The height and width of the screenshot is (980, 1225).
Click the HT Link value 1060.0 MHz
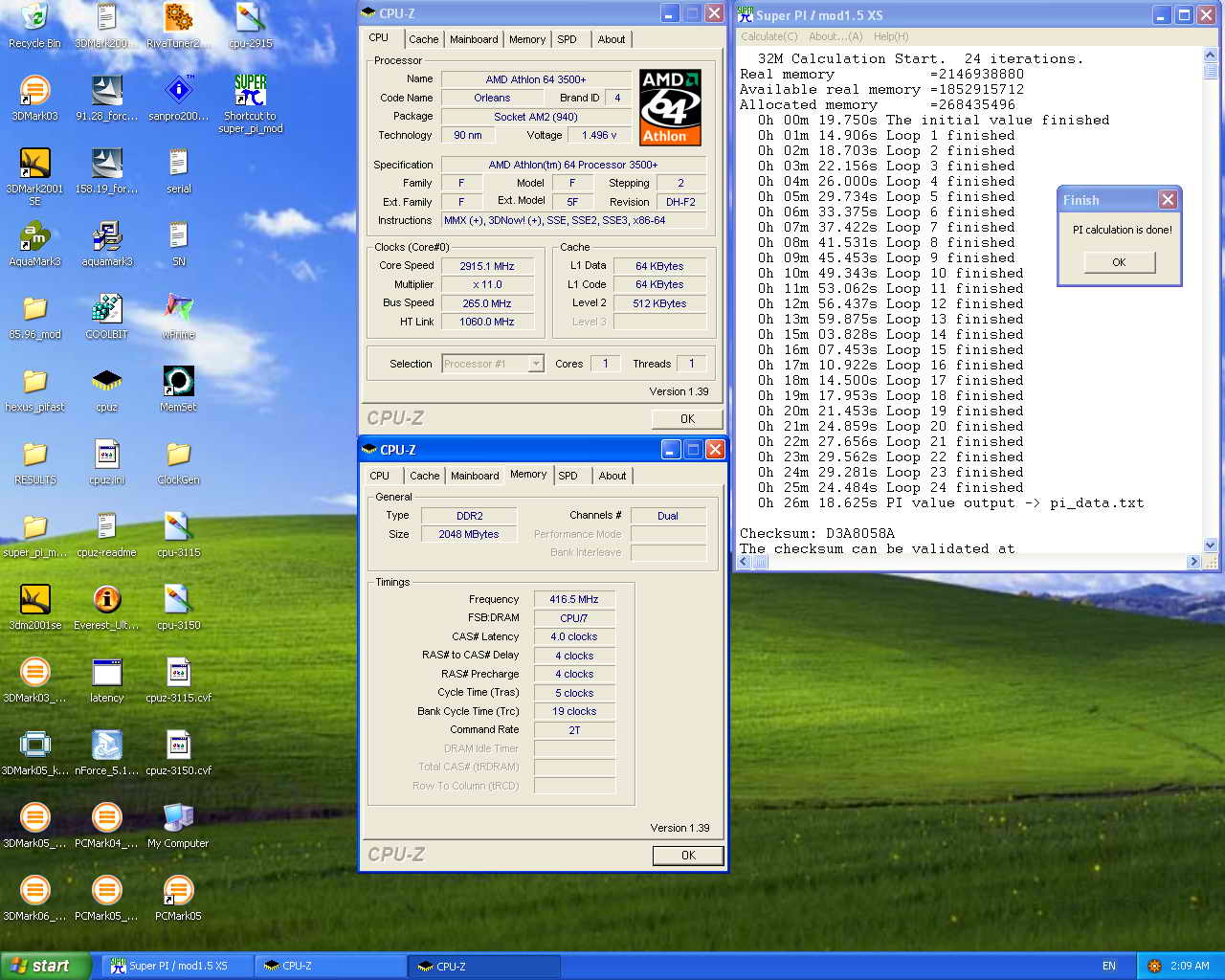(x=487, y=322)
